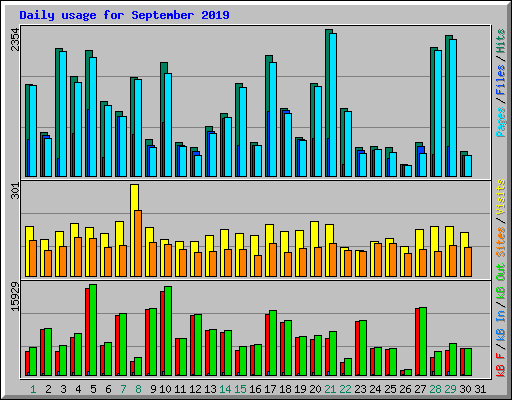Click green day label 8 on the x-axis

coord(138,389)
